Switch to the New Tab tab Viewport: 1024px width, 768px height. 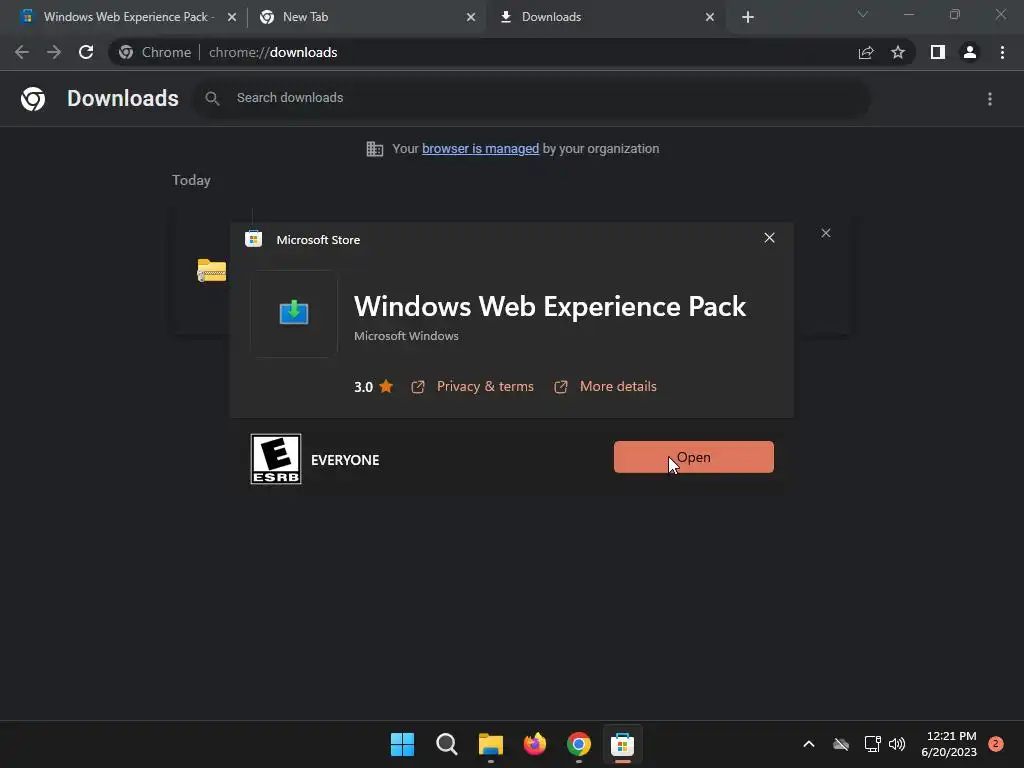pyautogui.click(x=366, y=17)
